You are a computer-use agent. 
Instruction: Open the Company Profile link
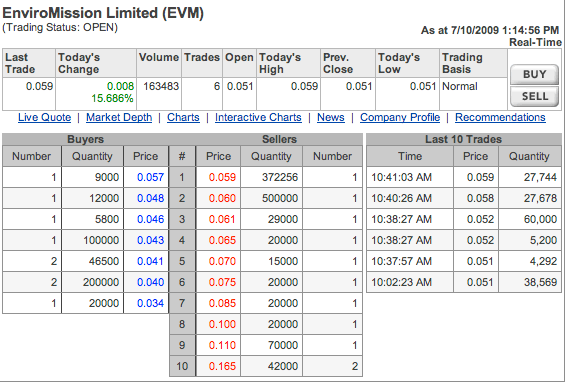pyautogui.click(x=400, y=117)
